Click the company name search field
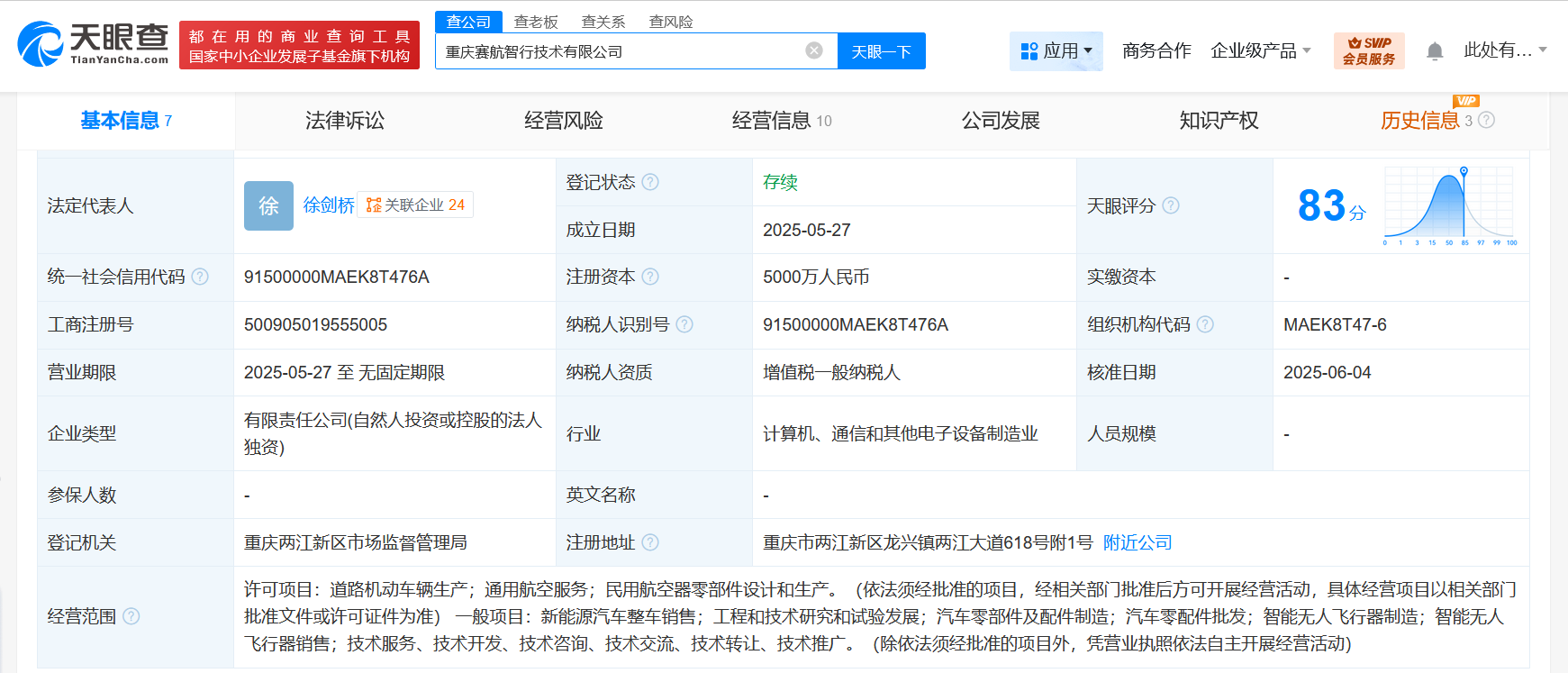The width and height of the screenshot is (1568, 673). [x=620, y=51]
